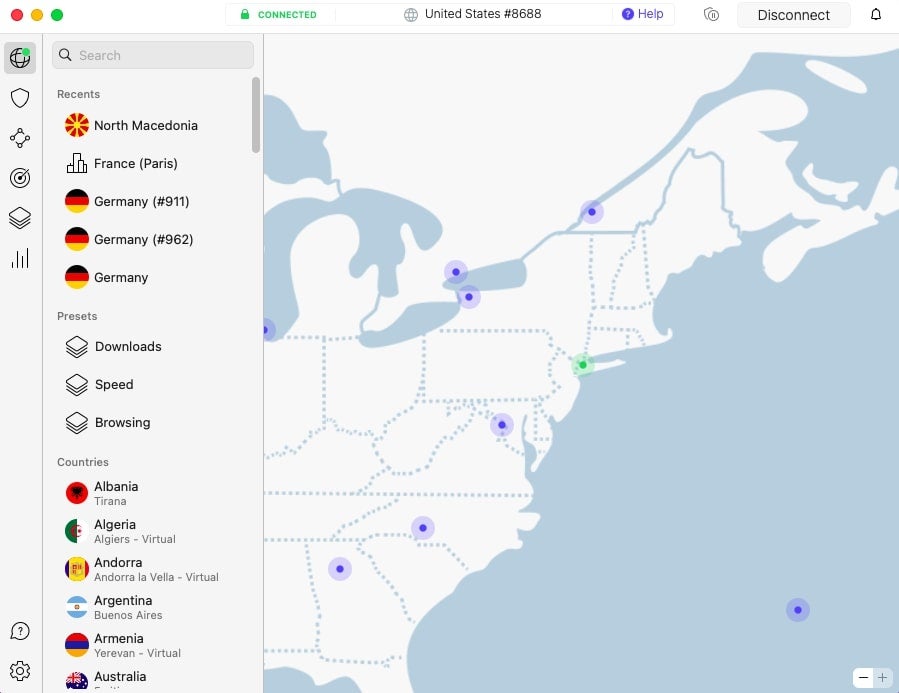Open the Threat Protection shield icon
899x693 pixels.
coord(20,97)
